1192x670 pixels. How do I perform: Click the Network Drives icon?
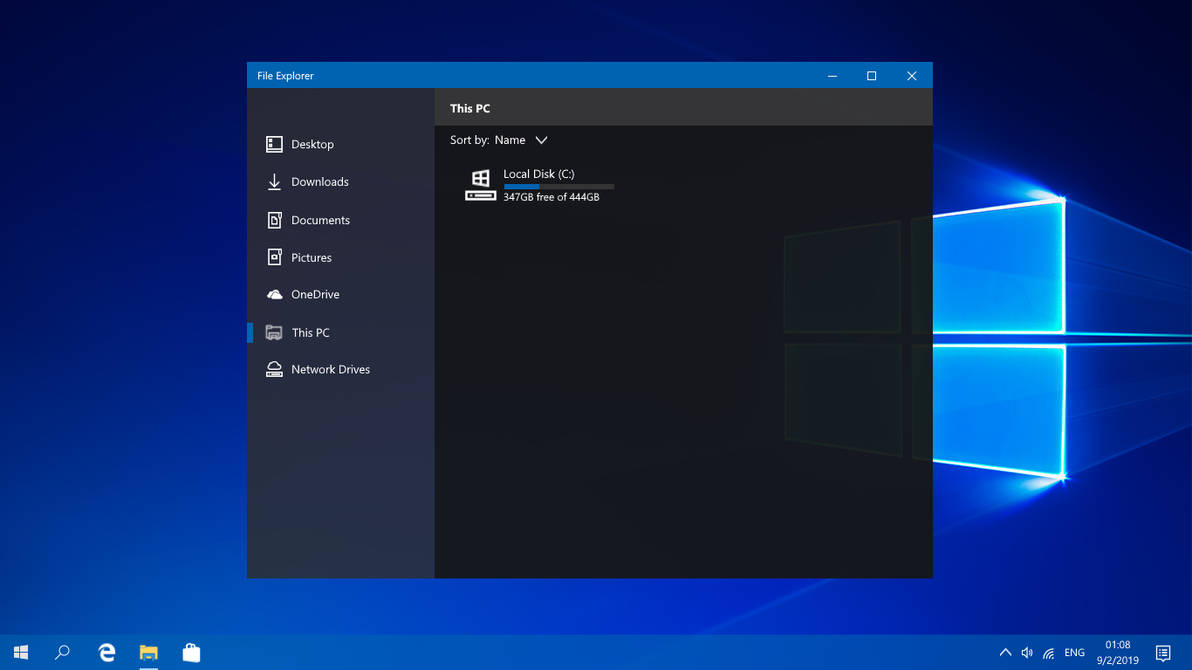274,369
